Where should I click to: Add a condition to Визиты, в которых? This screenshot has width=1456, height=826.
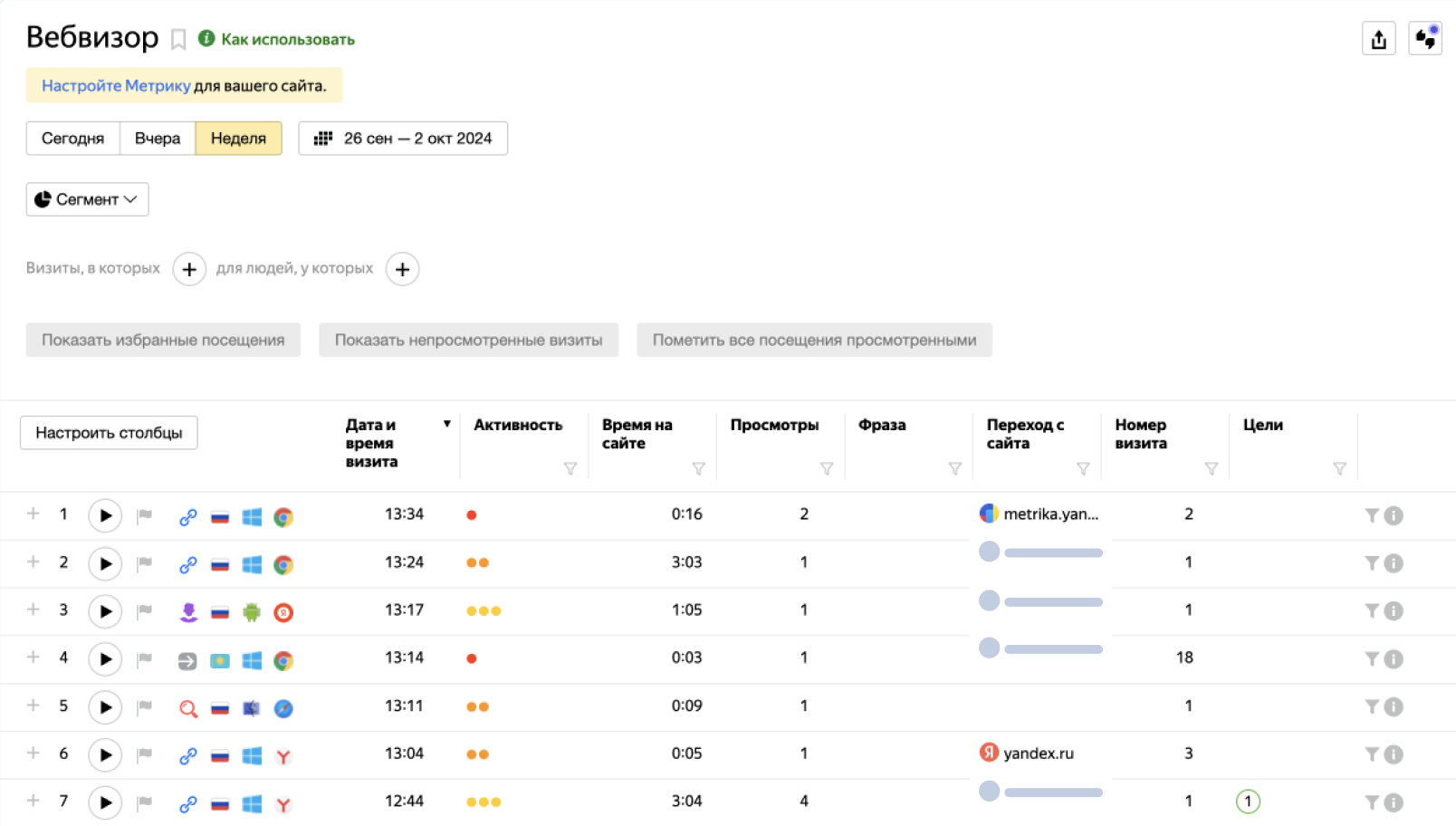click(x=189, y=269)
